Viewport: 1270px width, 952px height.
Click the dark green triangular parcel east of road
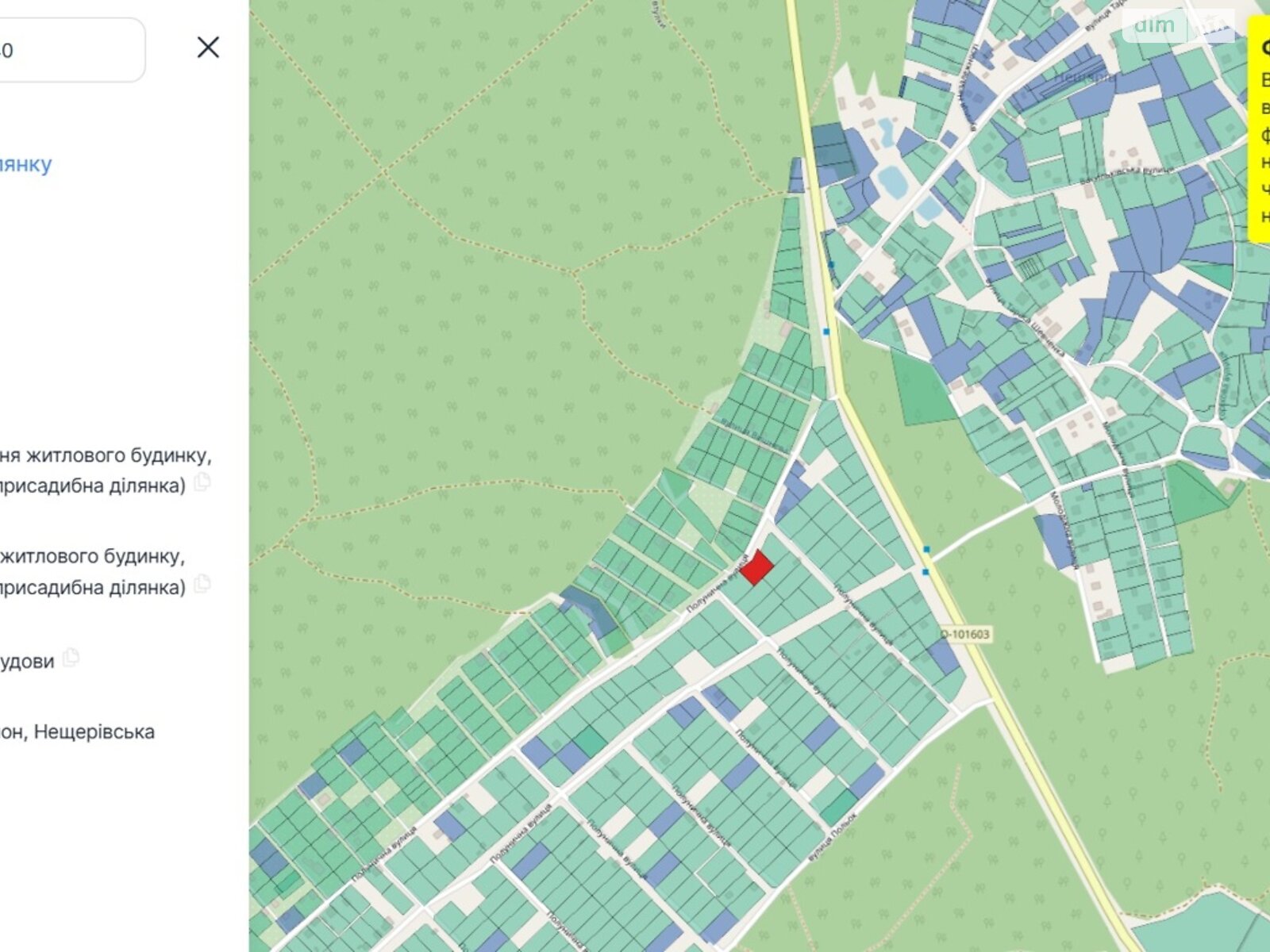pyautogui.click(x=922, y=390)
